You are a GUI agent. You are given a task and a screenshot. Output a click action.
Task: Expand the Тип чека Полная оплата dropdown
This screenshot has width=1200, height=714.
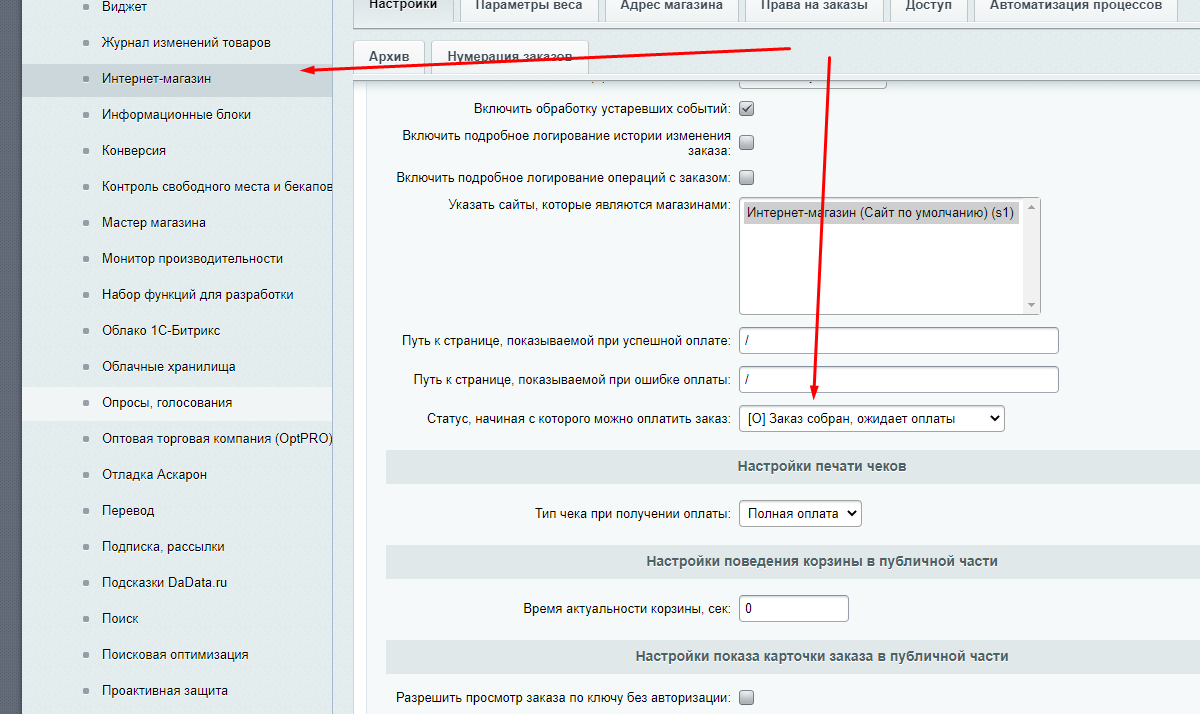tap(799, 514)
